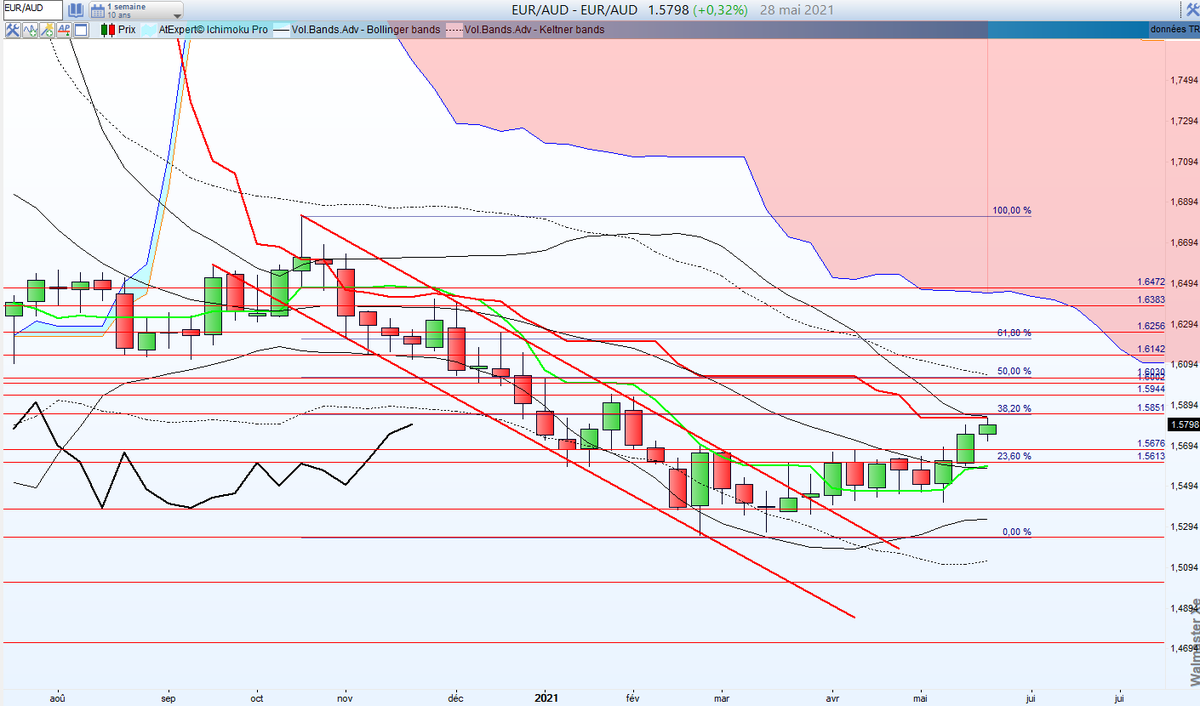
Task: Select the 23,60 % Fibonacci label
Action: 1013,456
